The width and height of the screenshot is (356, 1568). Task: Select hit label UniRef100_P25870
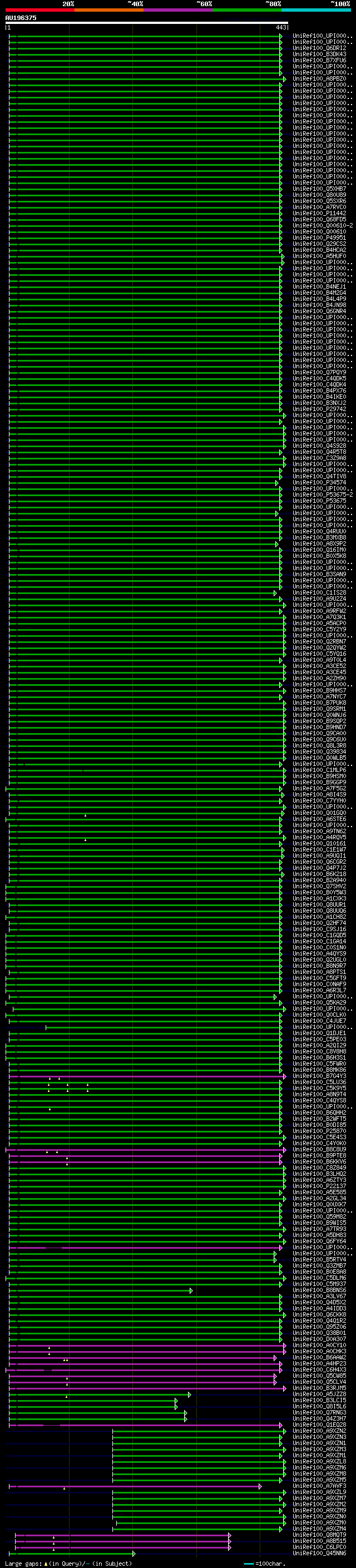(x=319, y=1131)
